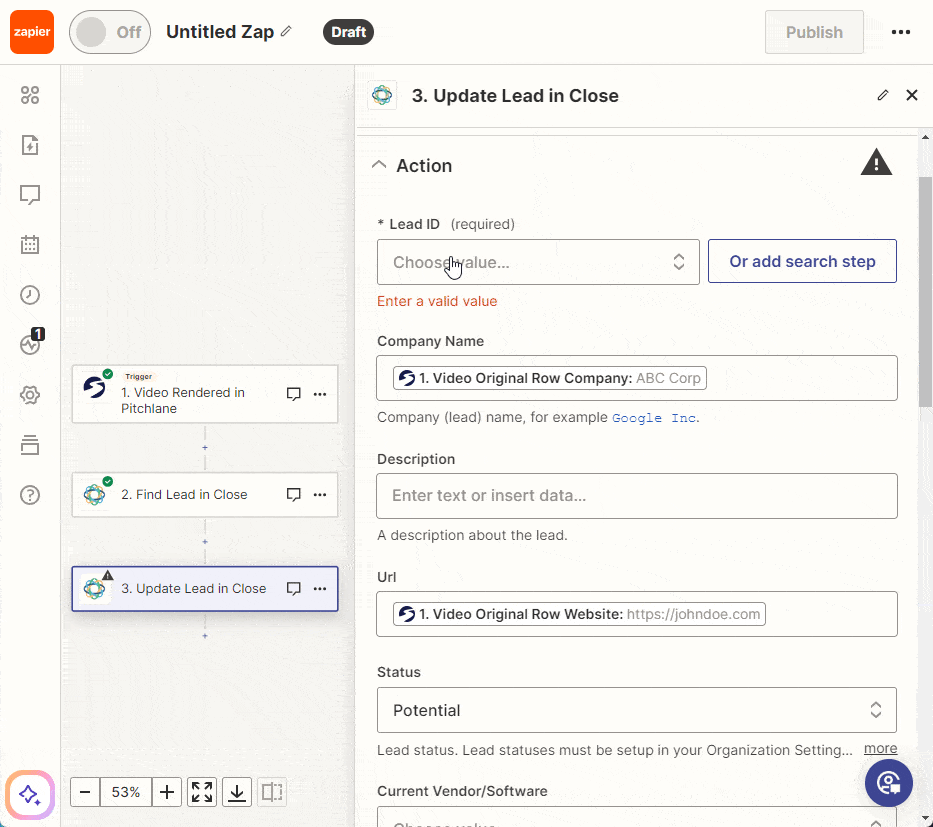This screenshot has width=933, height=827.
Task: Click the Url input field
Action: point(637,614)
